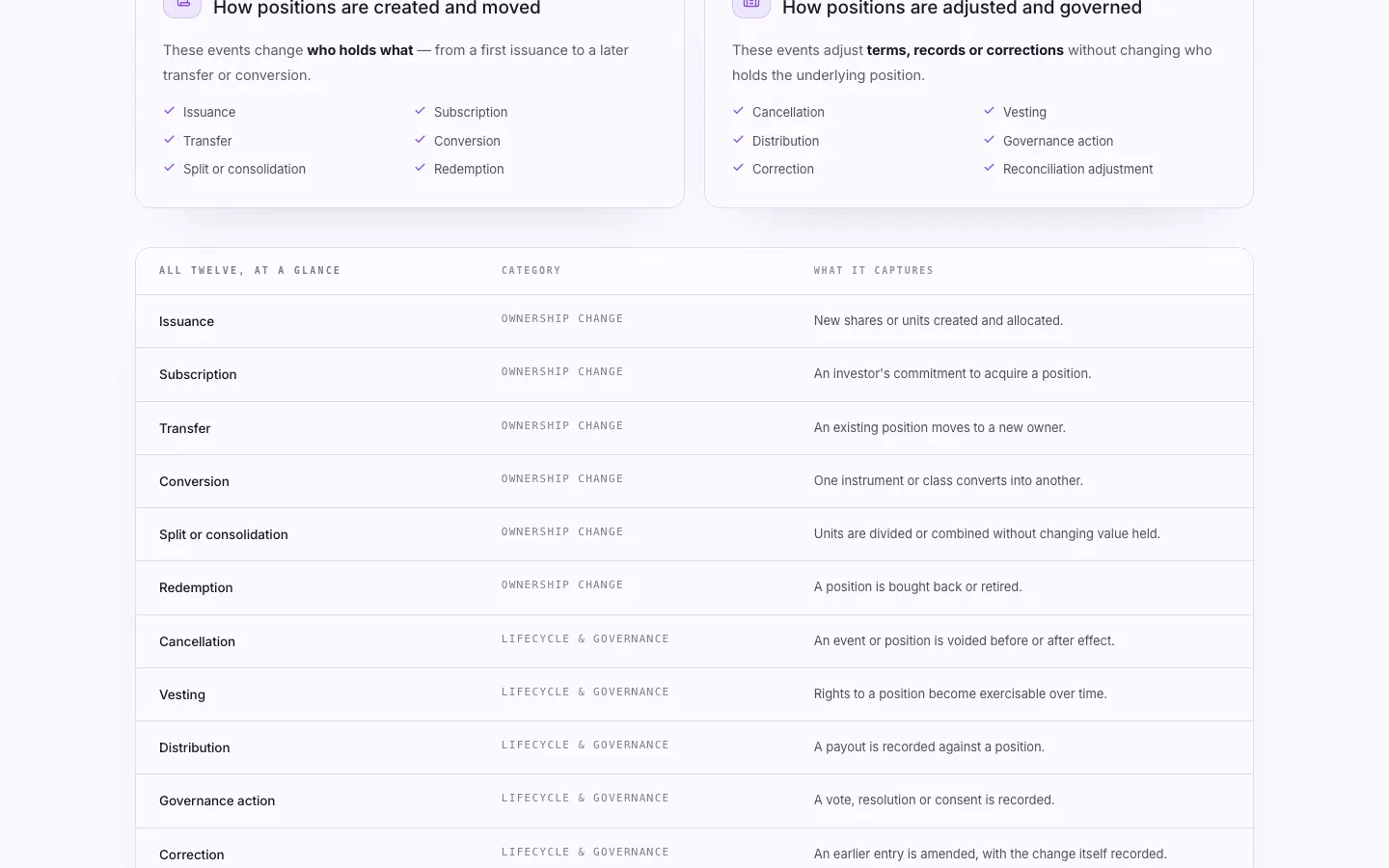The image size is (1389, 868).
Task: Click the "ALL TWELVE, AT A GLANCE" header
Action: [x=250, y=271]
